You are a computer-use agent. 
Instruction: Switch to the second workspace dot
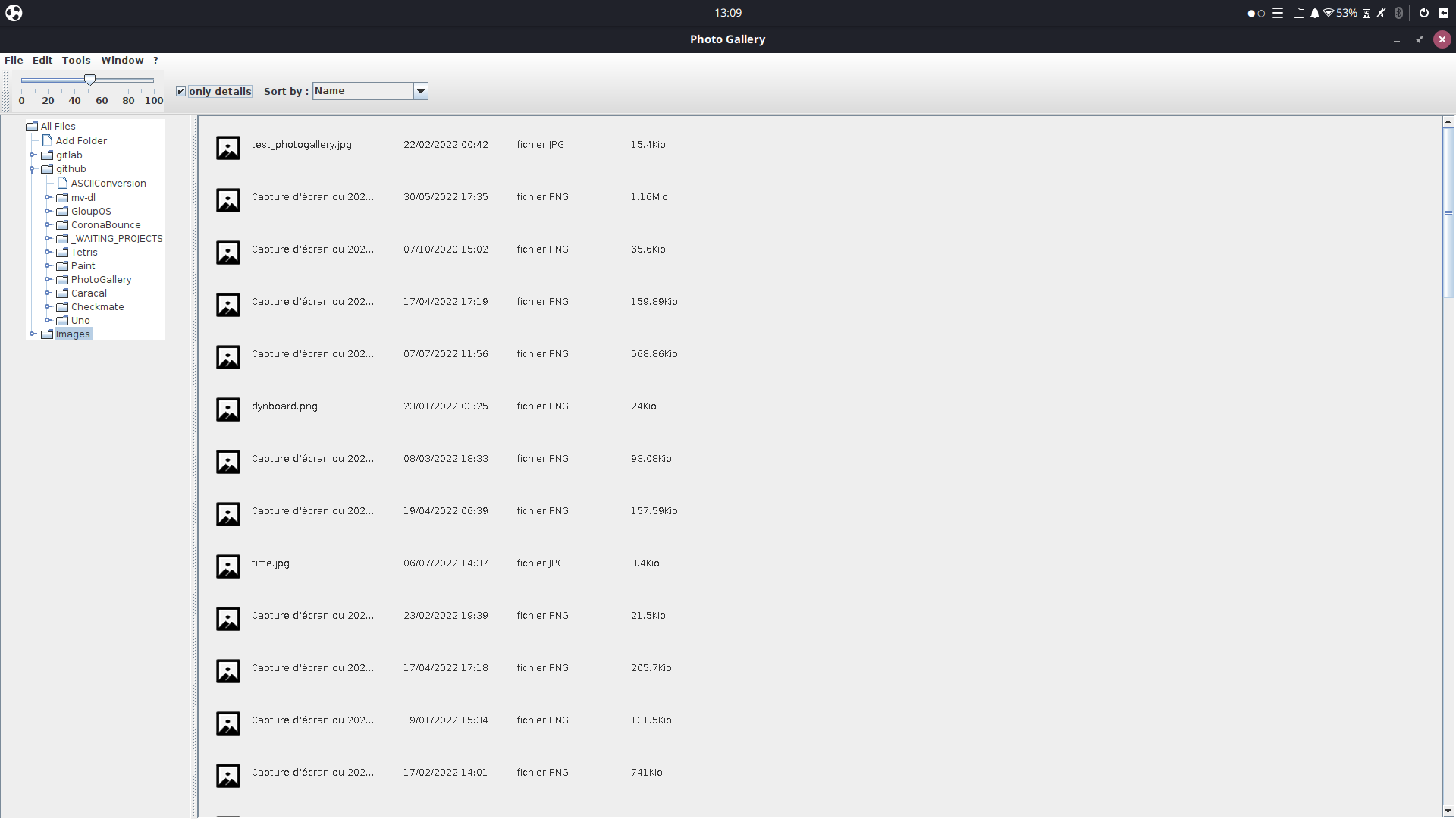(x=1262, y=14)
